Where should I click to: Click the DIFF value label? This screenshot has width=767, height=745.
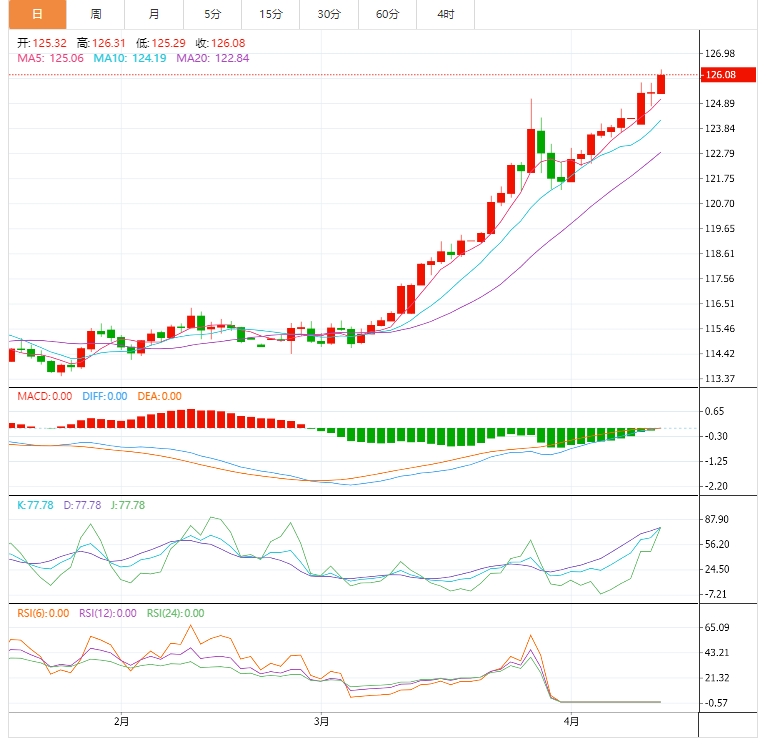pyautogui.click(x=104, y=396)
